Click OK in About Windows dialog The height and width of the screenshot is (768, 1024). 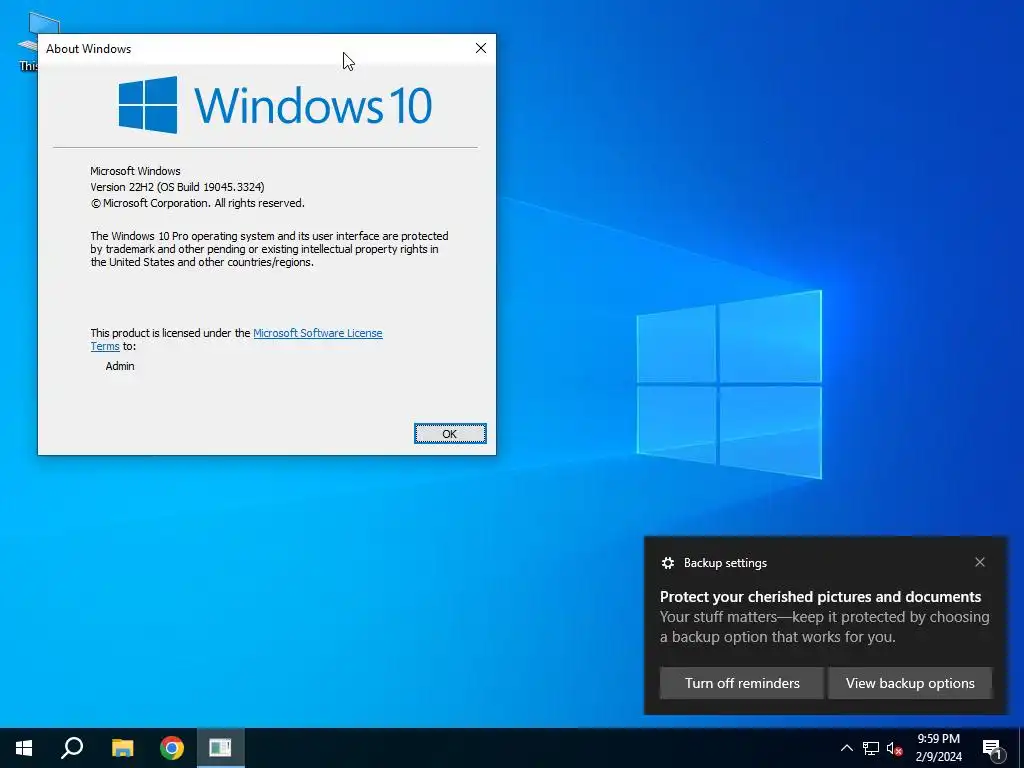(x=450, y=434)
